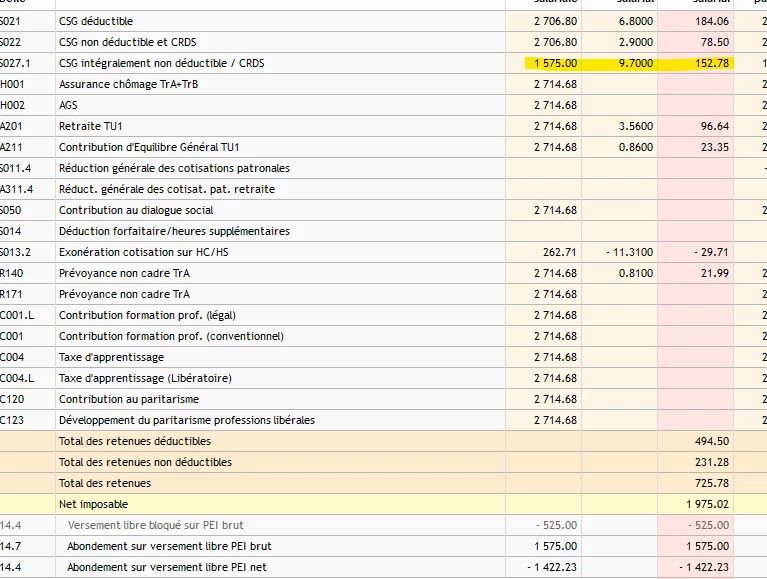Image resolution: width=767 pixels, height=579 pixels.
Task: Select 'Taxe d'apprentissage (Libératoire)' label
Action: pos(145,379)
